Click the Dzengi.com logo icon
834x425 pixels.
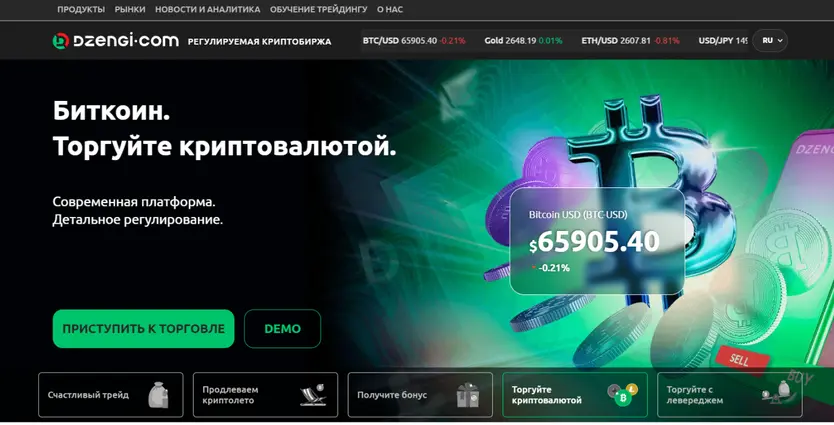tap(61, 40)
